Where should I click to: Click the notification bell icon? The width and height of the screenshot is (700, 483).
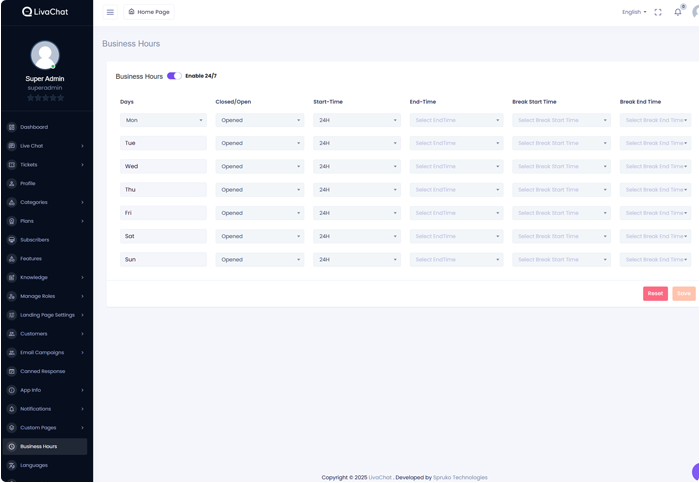pos(677,12)
